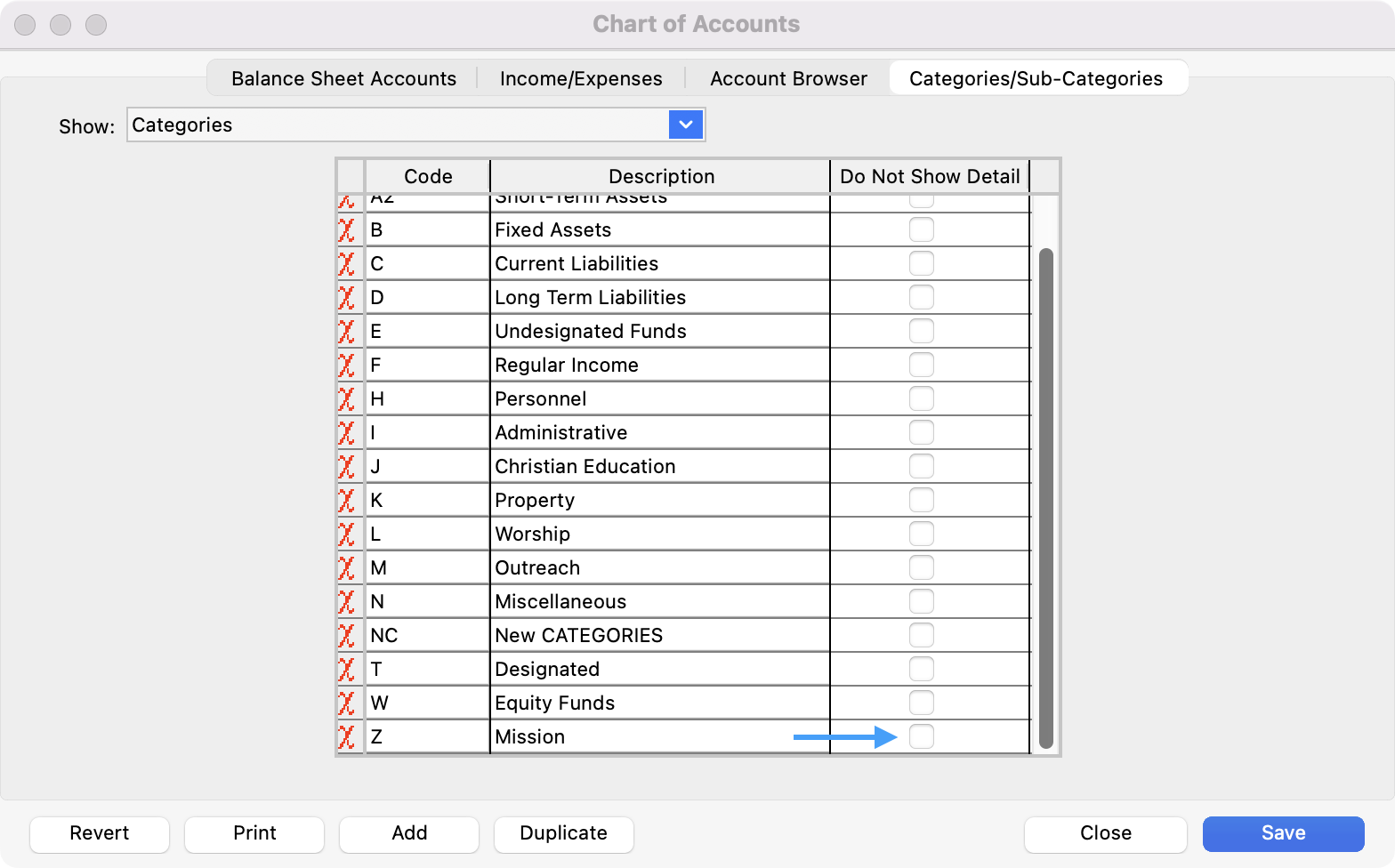Screen dimensions: 1395x868
Task: Tick the Do Not Show Detail box for Property
Action: point(922,500)
